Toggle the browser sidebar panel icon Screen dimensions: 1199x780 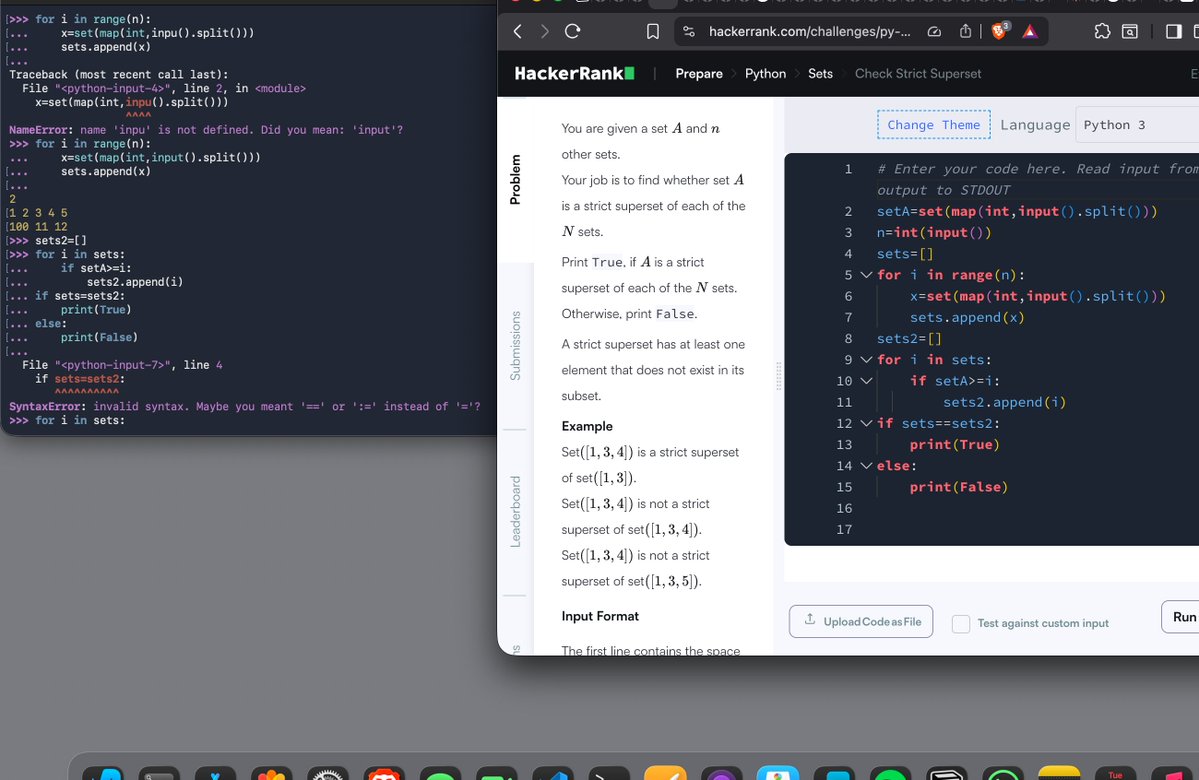pyautogui.click(x=1173, y=31)
